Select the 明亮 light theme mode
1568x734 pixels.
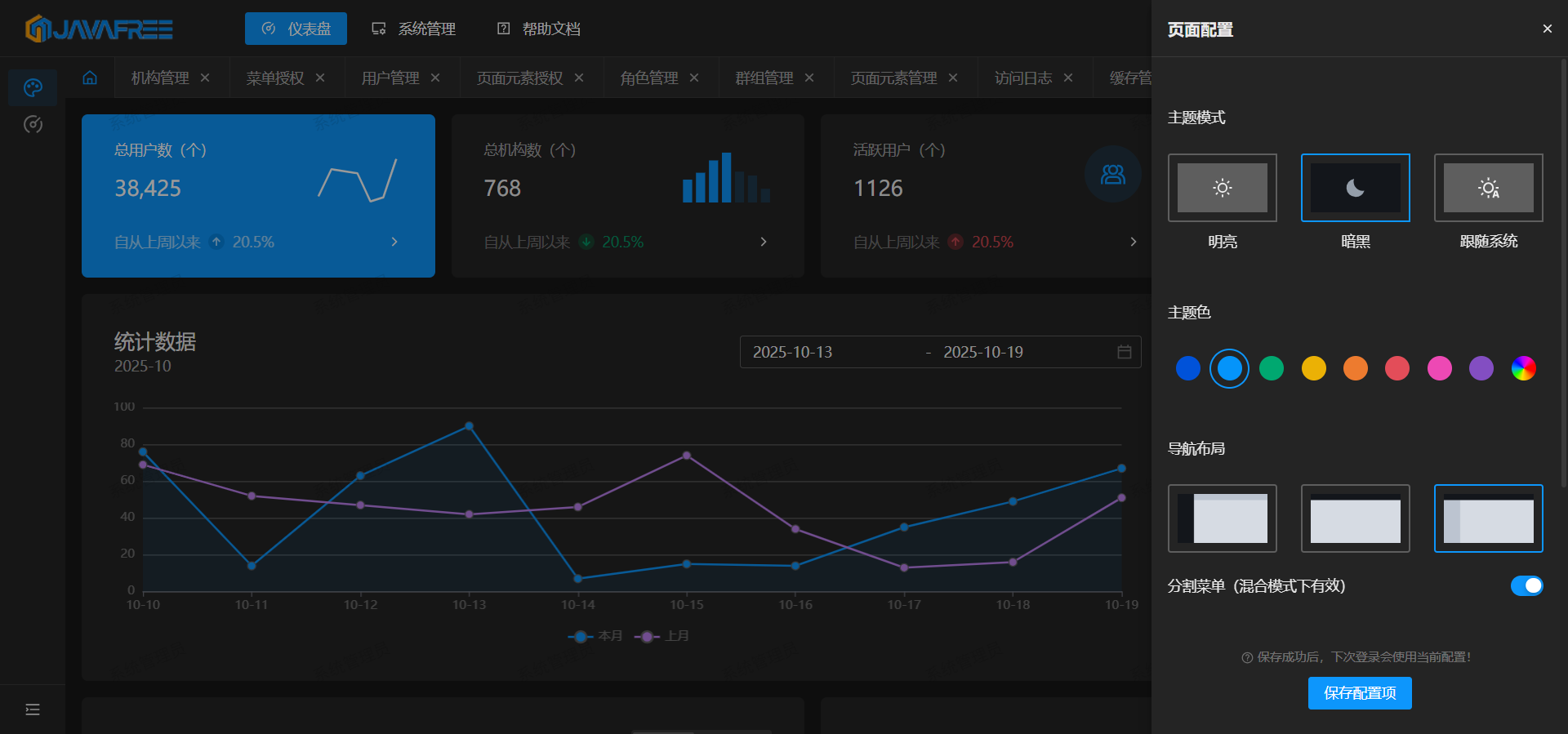[x=1222, y=188]
